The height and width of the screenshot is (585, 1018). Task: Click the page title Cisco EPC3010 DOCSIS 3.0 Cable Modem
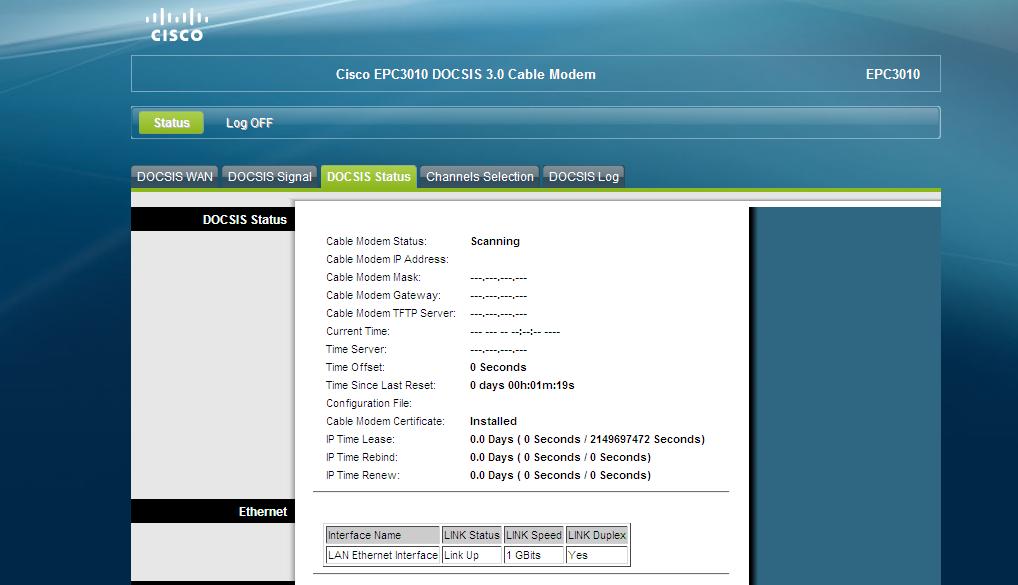[x=466, y=74]
